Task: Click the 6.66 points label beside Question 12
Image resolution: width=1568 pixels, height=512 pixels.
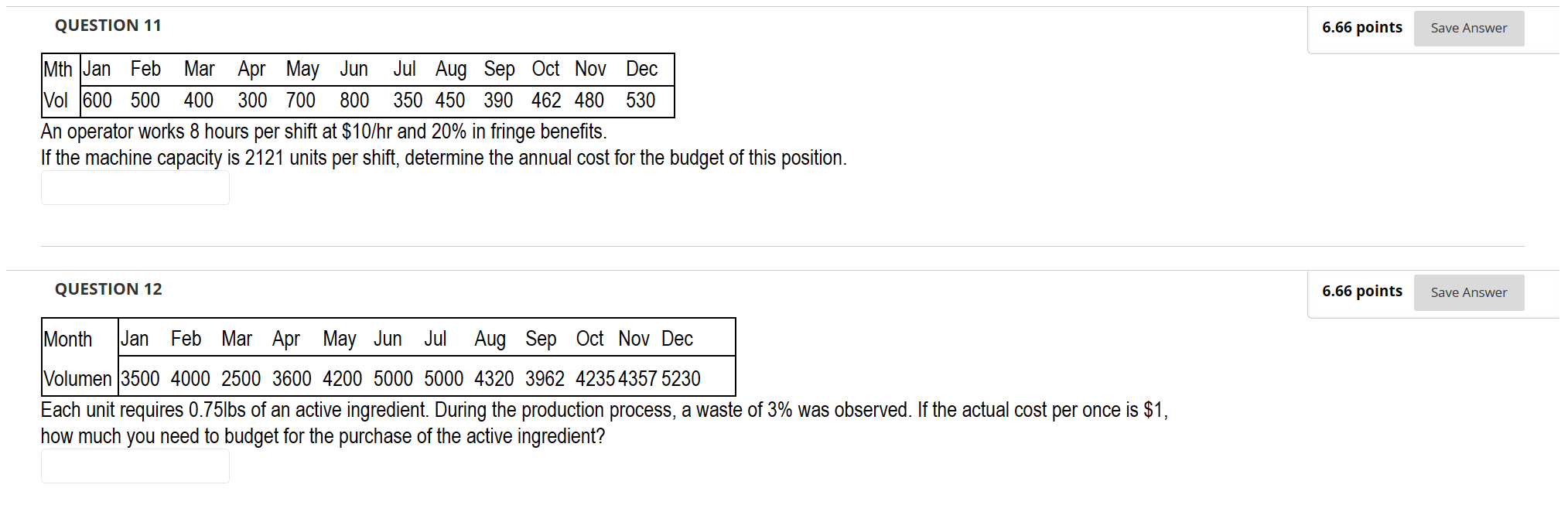Action: coord(1361,292)
